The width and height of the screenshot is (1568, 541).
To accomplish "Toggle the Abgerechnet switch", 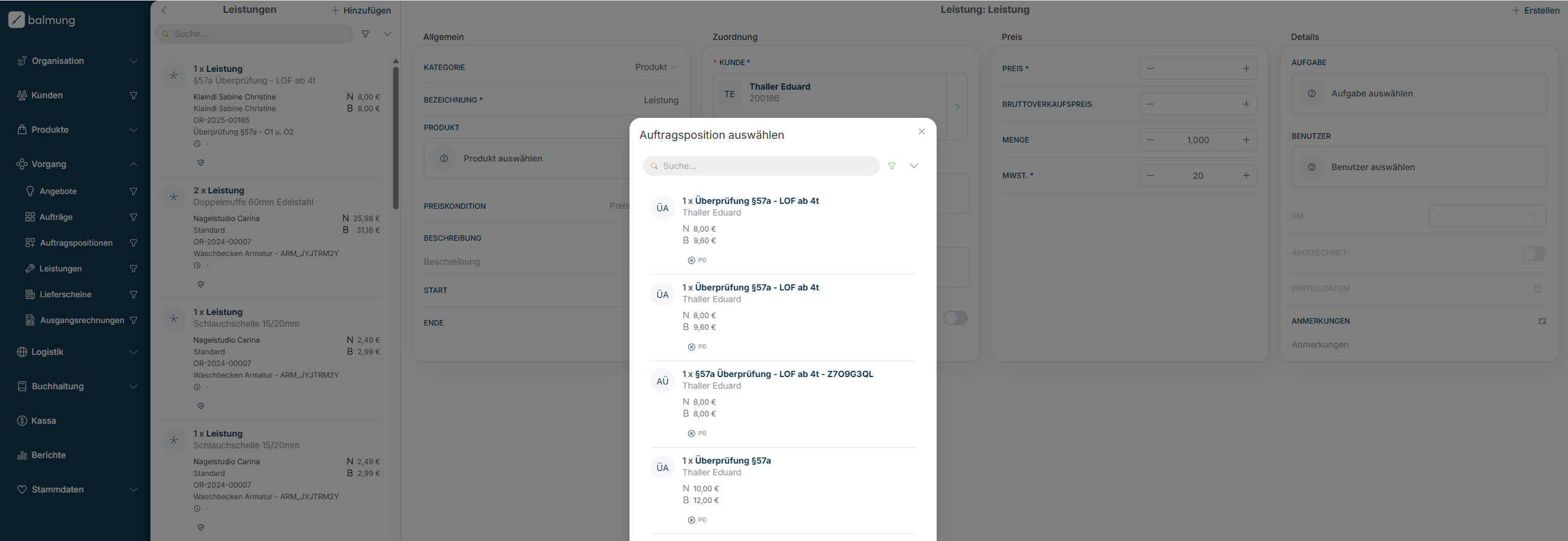I will tap(1534, 254).
